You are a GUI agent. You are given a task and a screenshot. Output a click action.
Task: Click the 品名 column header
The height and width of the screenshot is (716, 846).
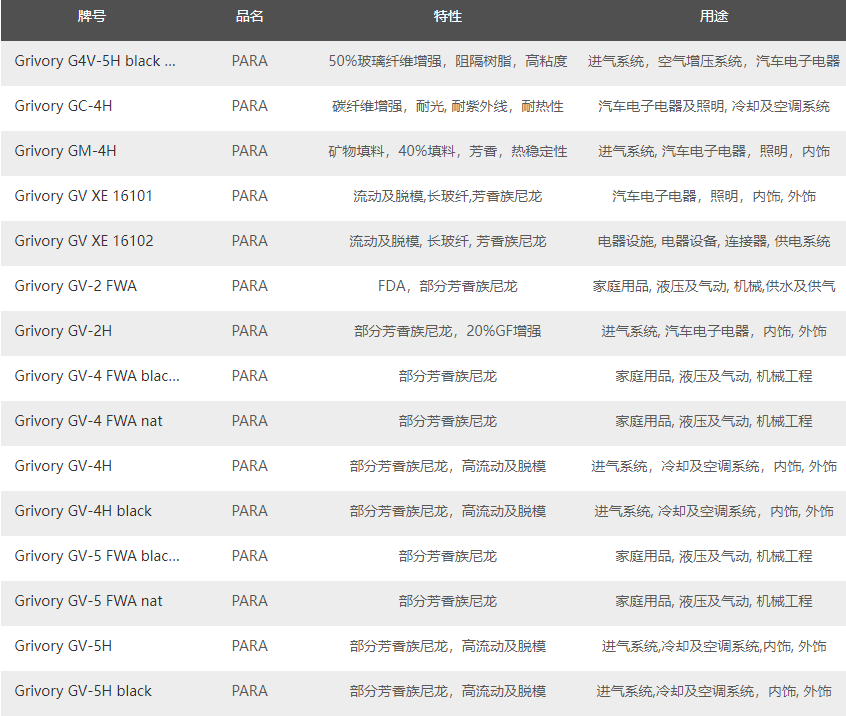tap(249, 17)
